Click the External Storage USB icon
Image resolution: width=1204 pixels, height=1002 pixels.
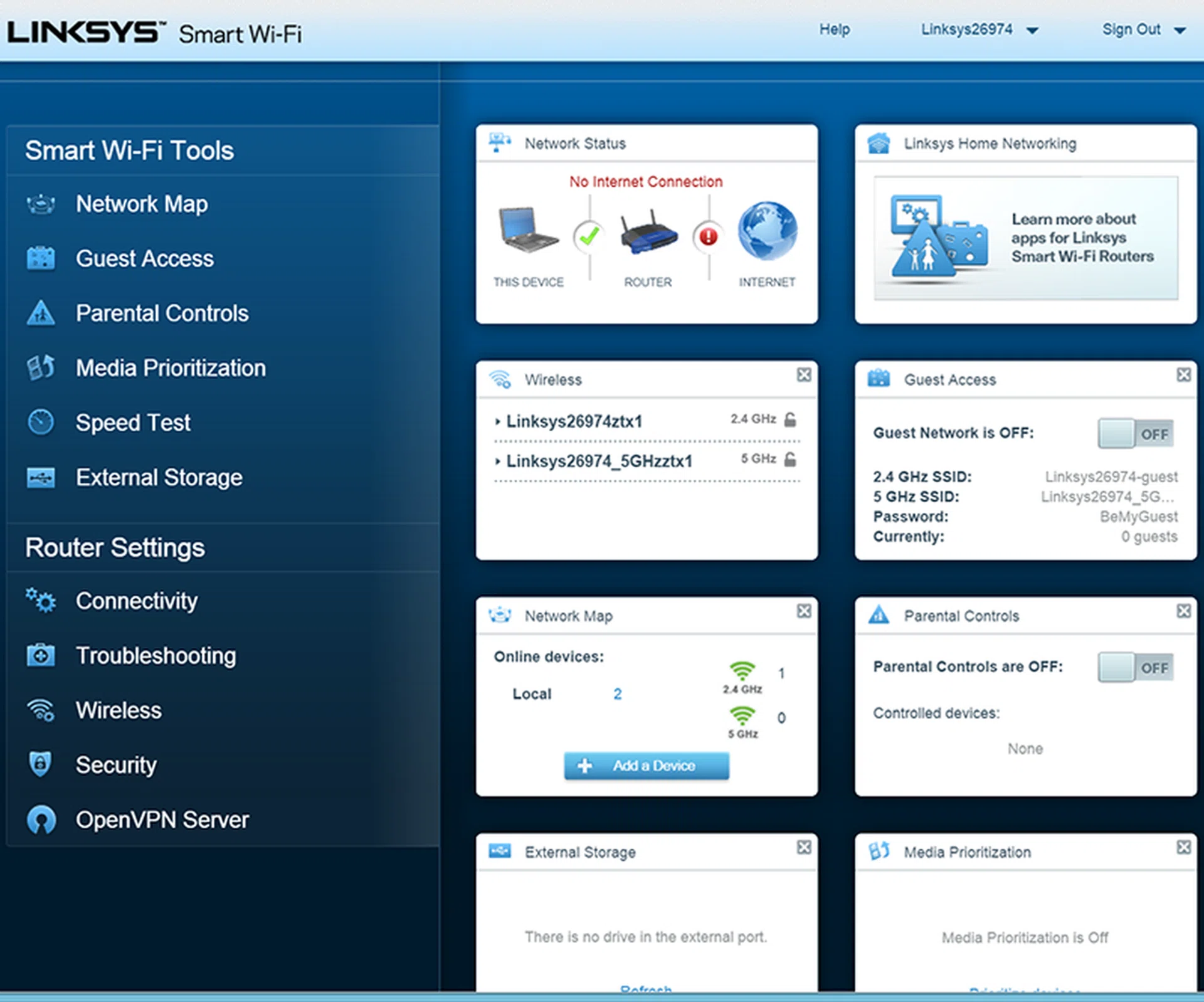41,477
